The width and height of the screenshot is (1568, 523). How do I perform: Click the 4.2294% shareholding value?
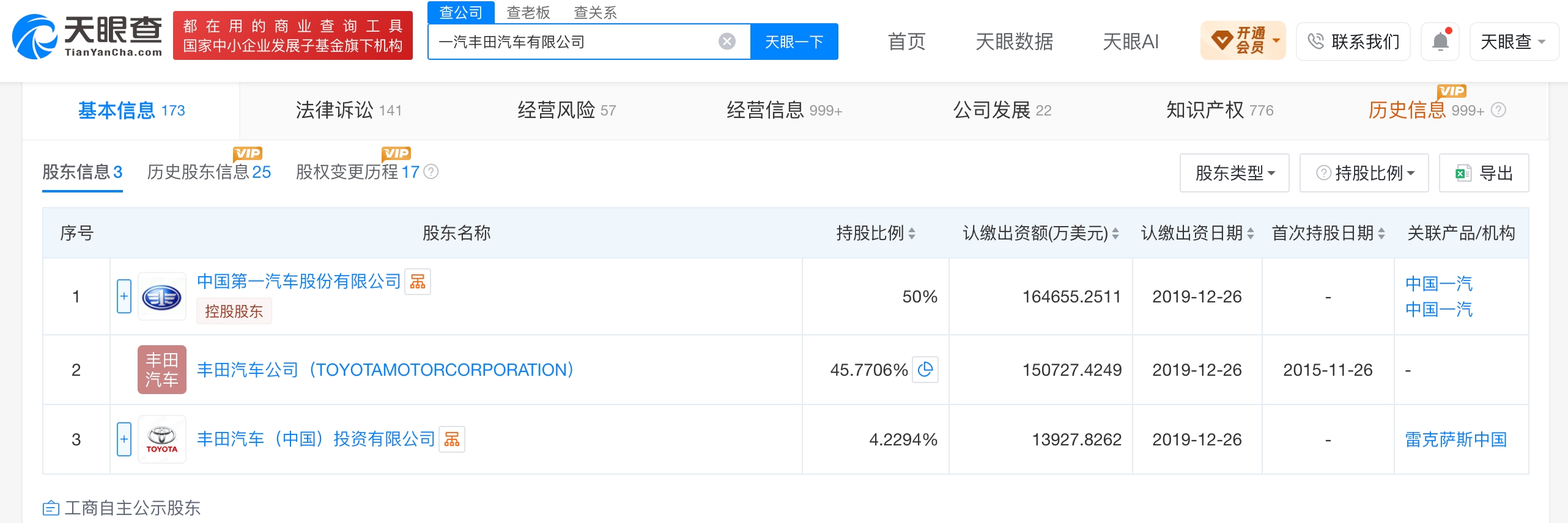(903, 439)
